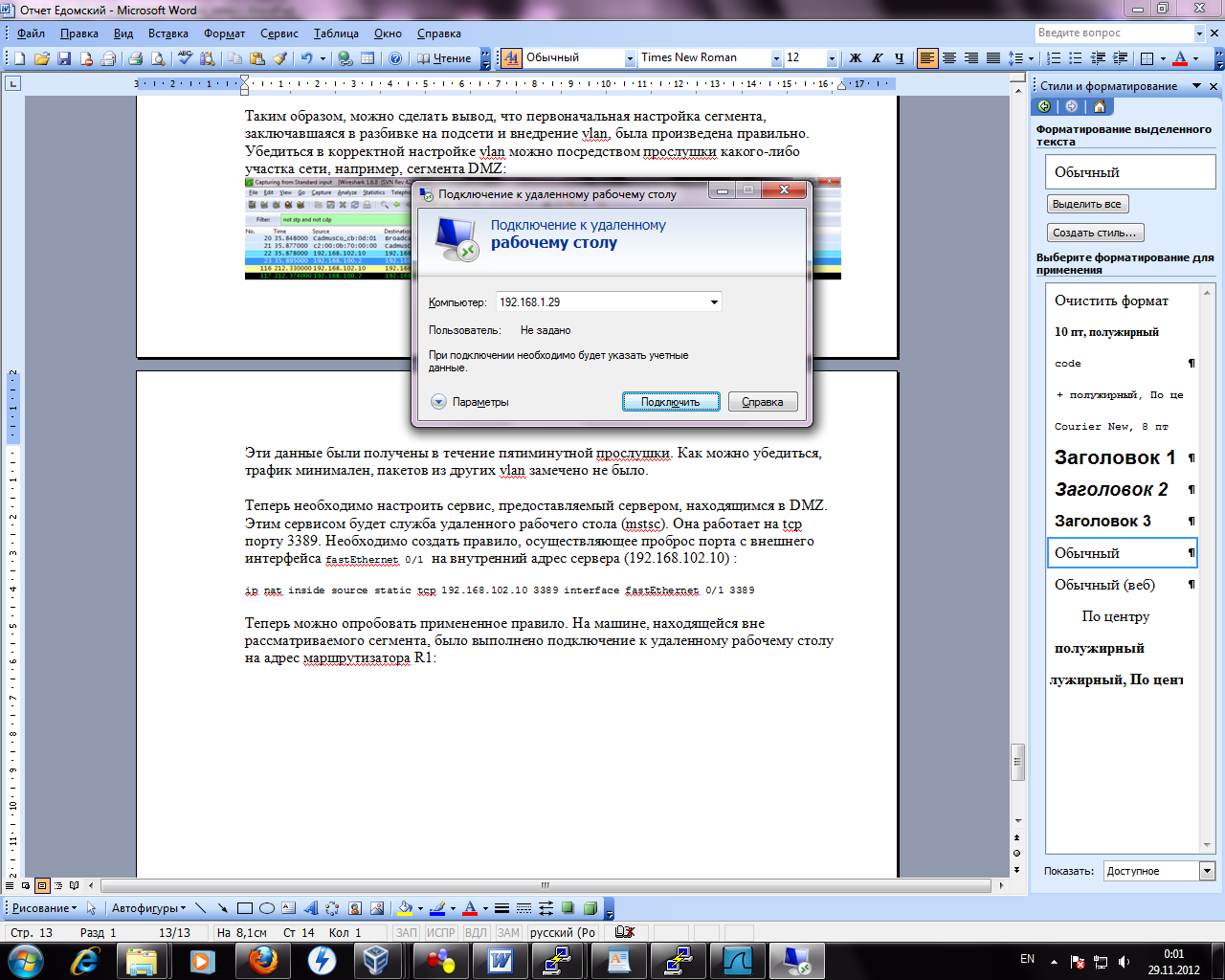Click the Insert Picture icon in Drawing toolbar
The width and height of the screenshot is (1225, 980).
(377, 908)
